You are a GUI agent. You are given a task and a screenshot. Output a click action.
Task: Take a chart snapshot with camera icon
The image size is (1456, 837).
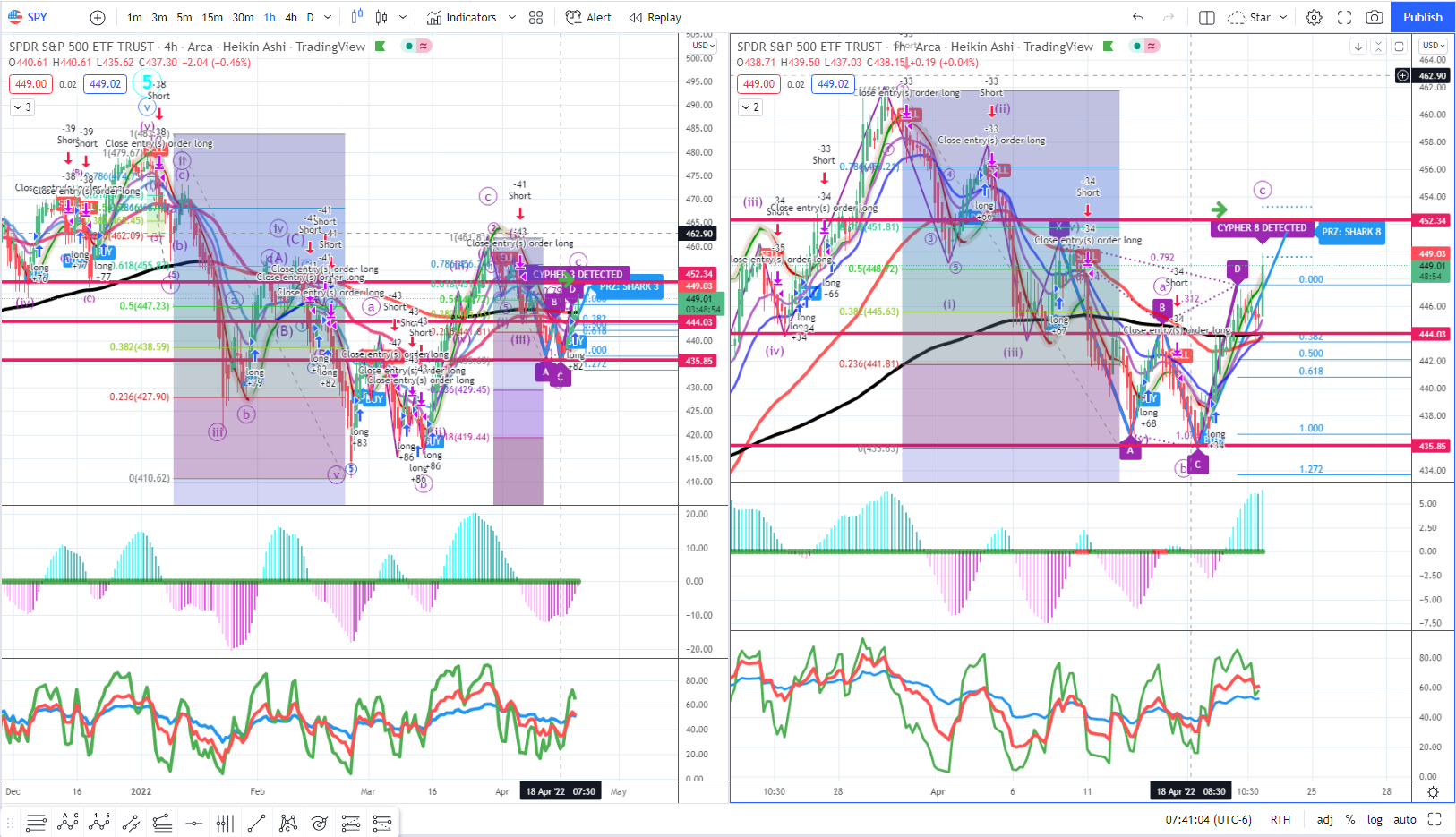1375,17
